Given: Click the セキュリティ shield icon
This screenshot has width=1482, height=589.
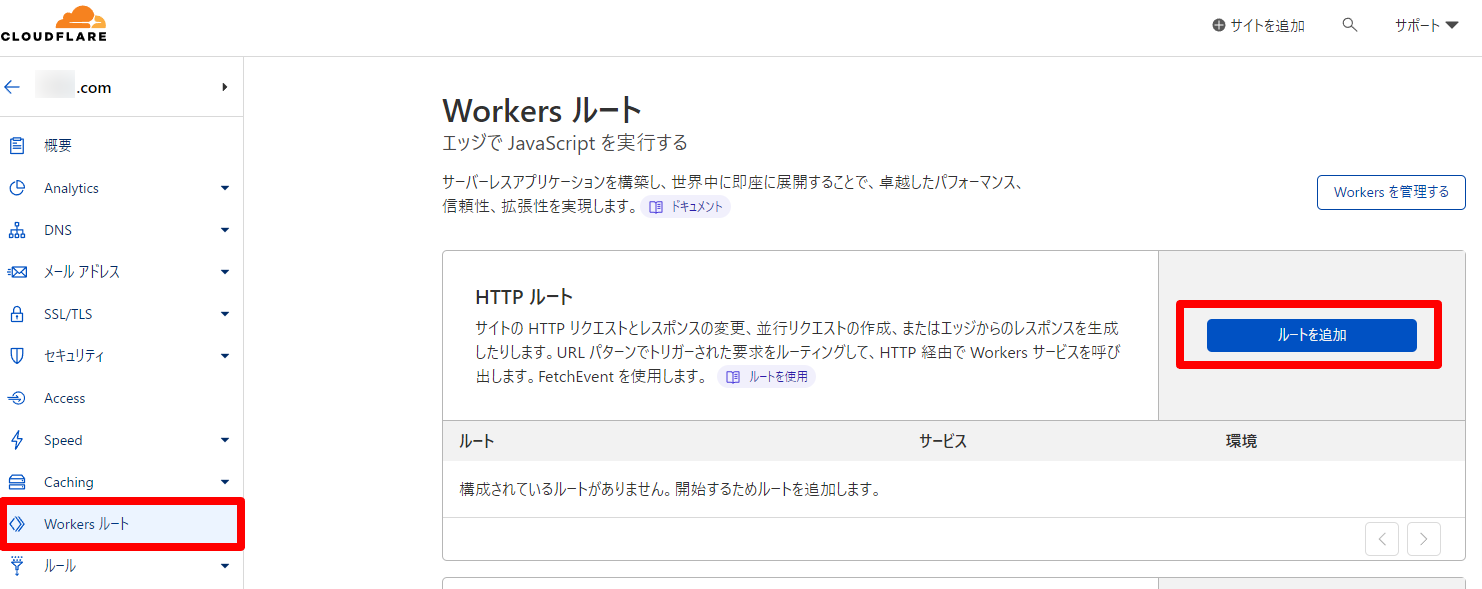Looking at the screenshot, I should click(x=17, y=356).
